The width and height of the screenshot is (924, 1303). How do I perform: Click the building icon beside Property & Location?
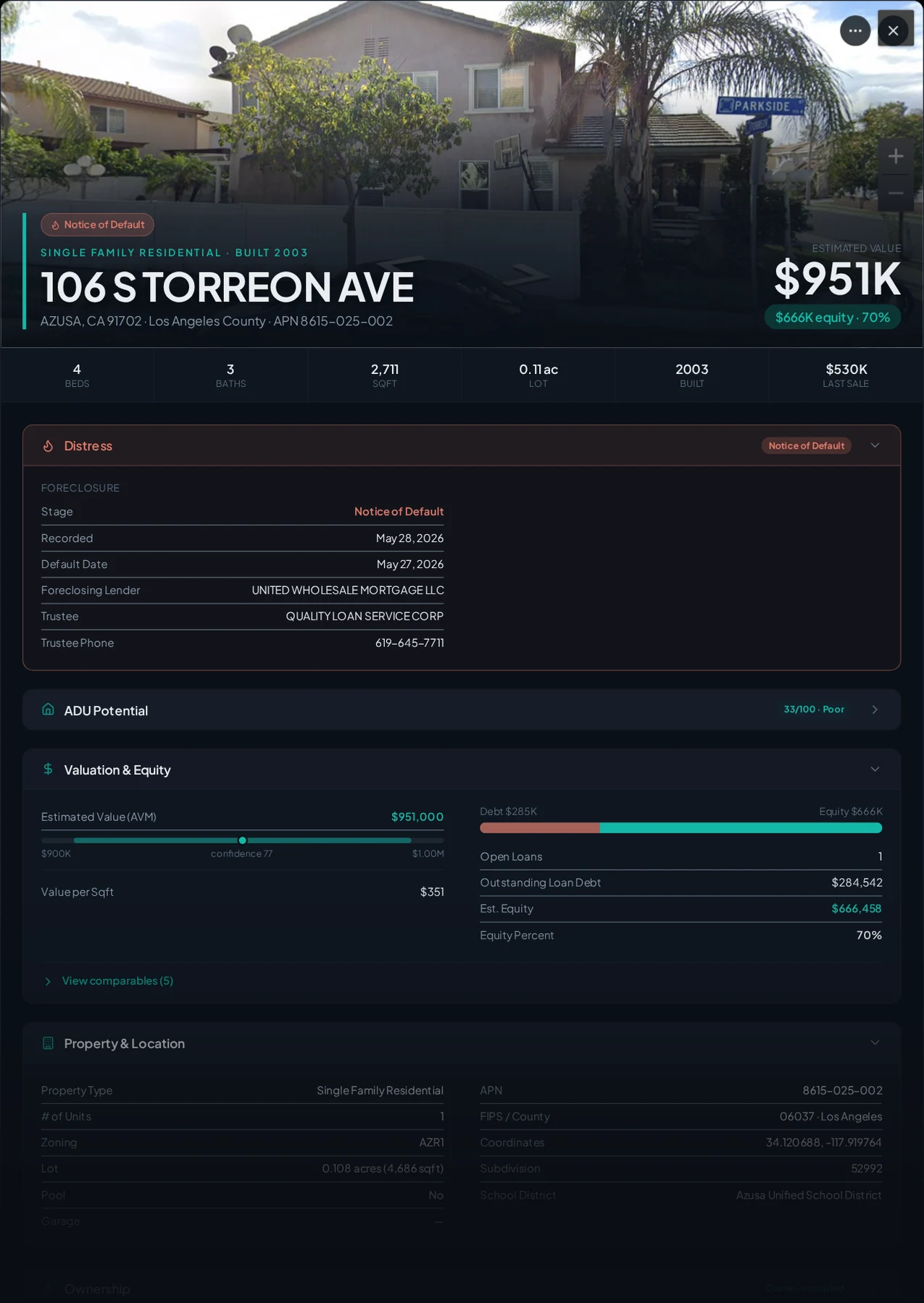click(x=48, y=1043)
